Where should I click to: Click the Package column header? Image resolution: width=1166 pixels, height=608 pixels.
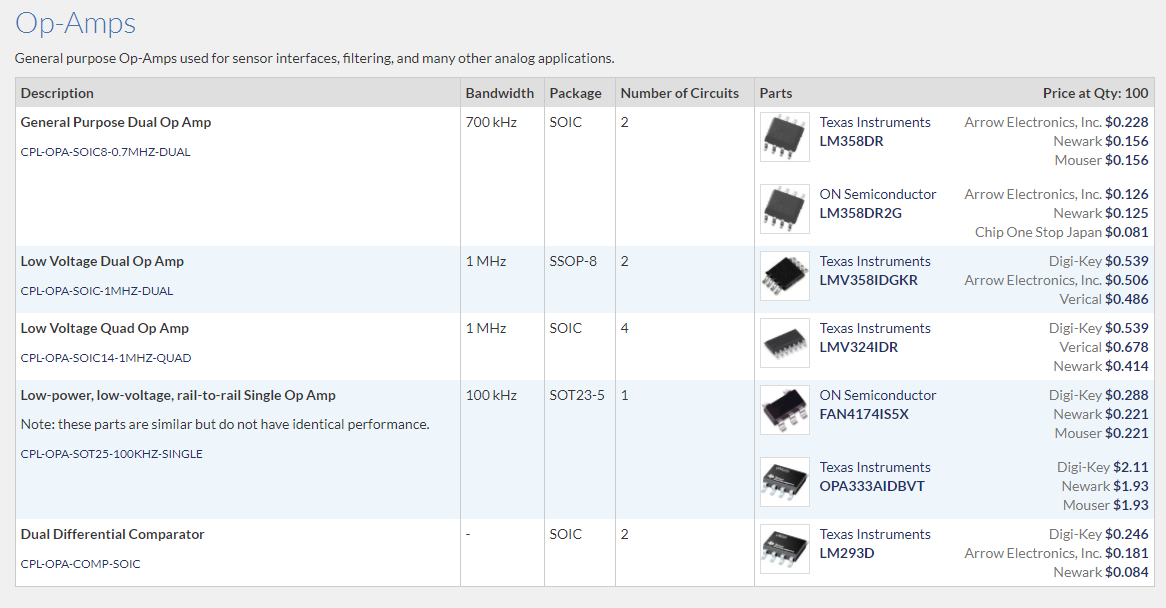point(575,93)
